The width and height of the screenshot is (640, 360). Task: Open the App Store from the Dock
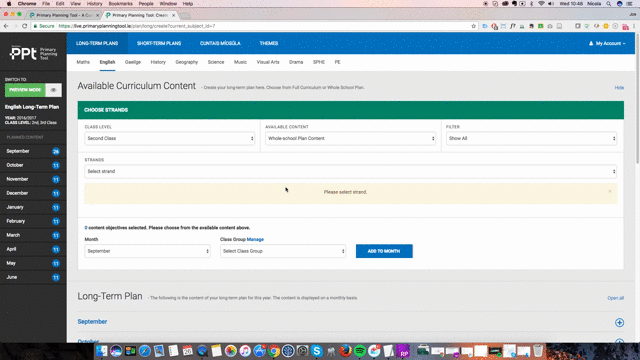click(x=259, y=351)
